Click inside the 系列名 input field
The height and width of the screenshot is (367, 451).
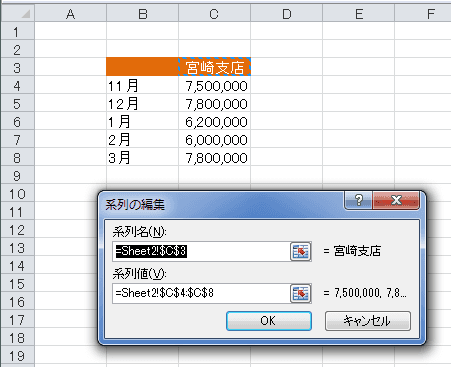pyautogui.click(x=201, y=251)
